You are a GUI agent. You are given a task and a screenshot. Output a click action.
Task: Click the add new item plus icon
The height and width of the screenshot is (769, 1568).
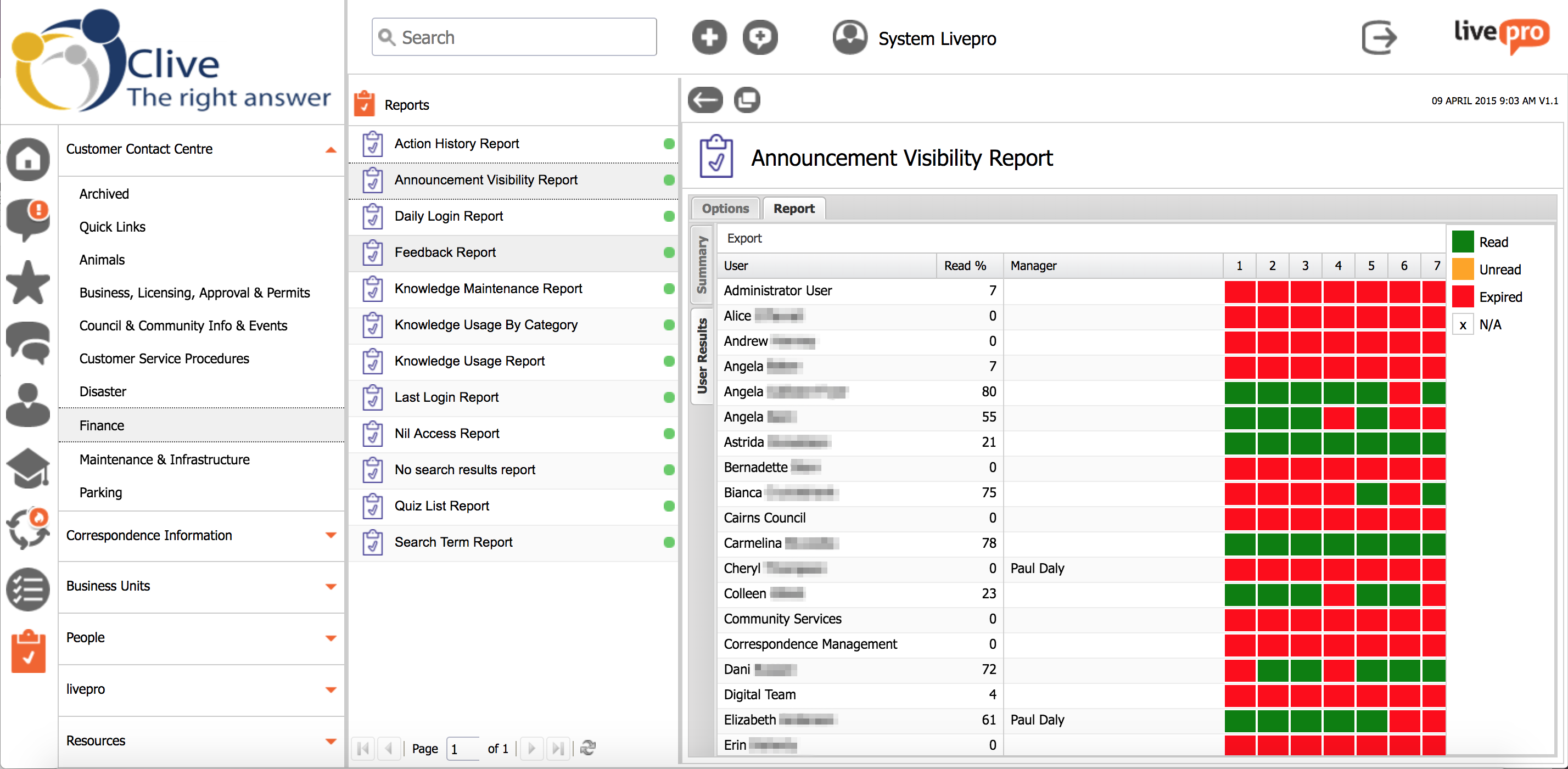point(709,37)
